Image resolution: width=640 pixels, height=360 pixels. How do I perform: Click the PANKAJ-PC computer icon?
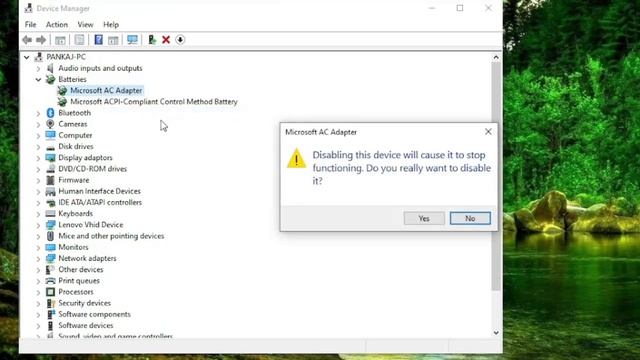tap(39, 57)
